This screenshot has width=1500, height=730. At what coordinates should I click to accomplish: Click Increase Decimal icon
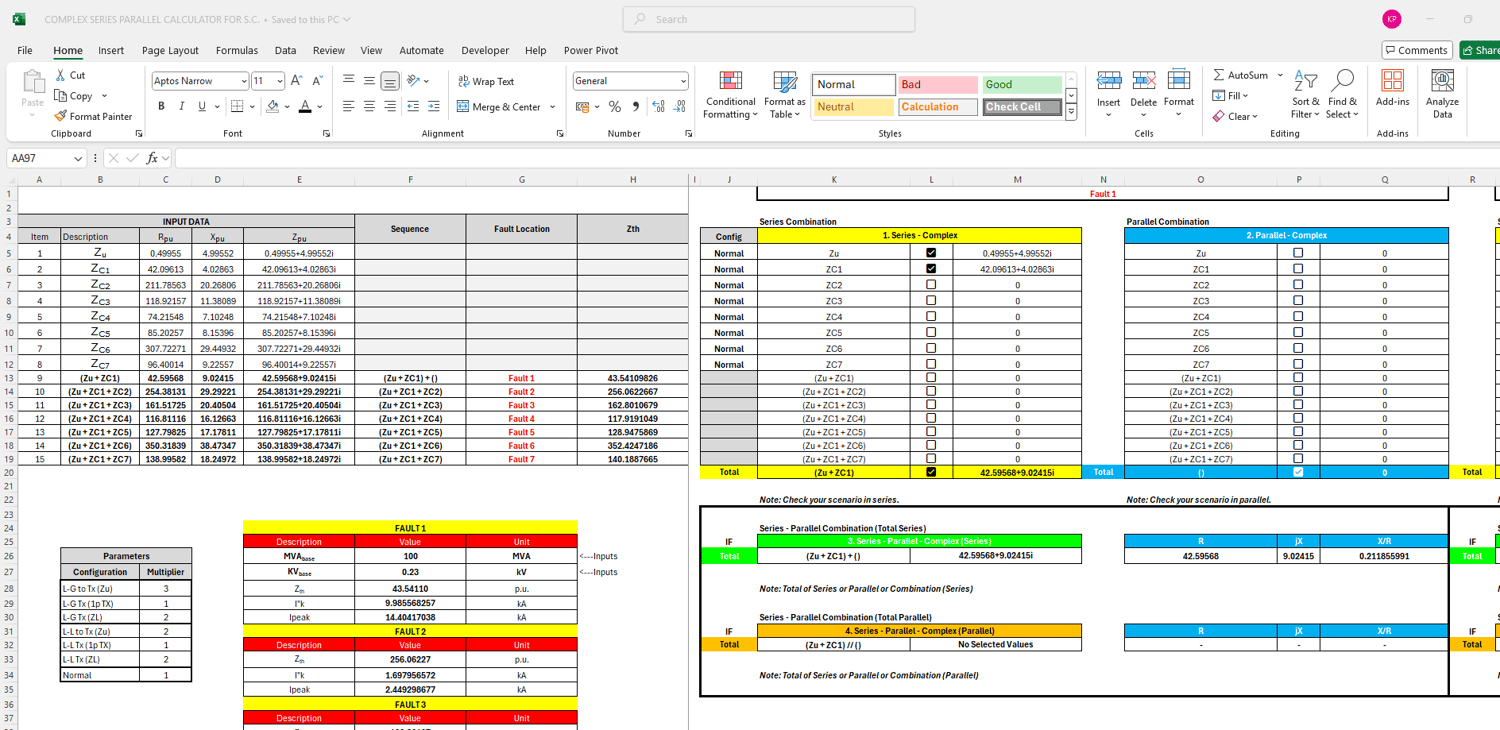point(658,107)
